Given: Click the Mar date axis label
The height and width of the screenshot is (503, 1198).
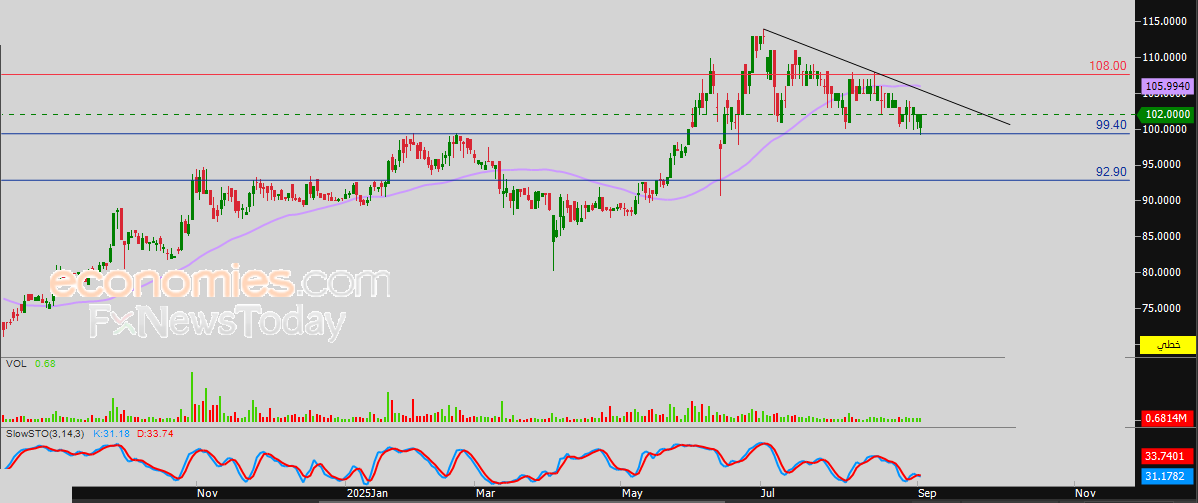Looking at the screenshot, I should (486, 494).
